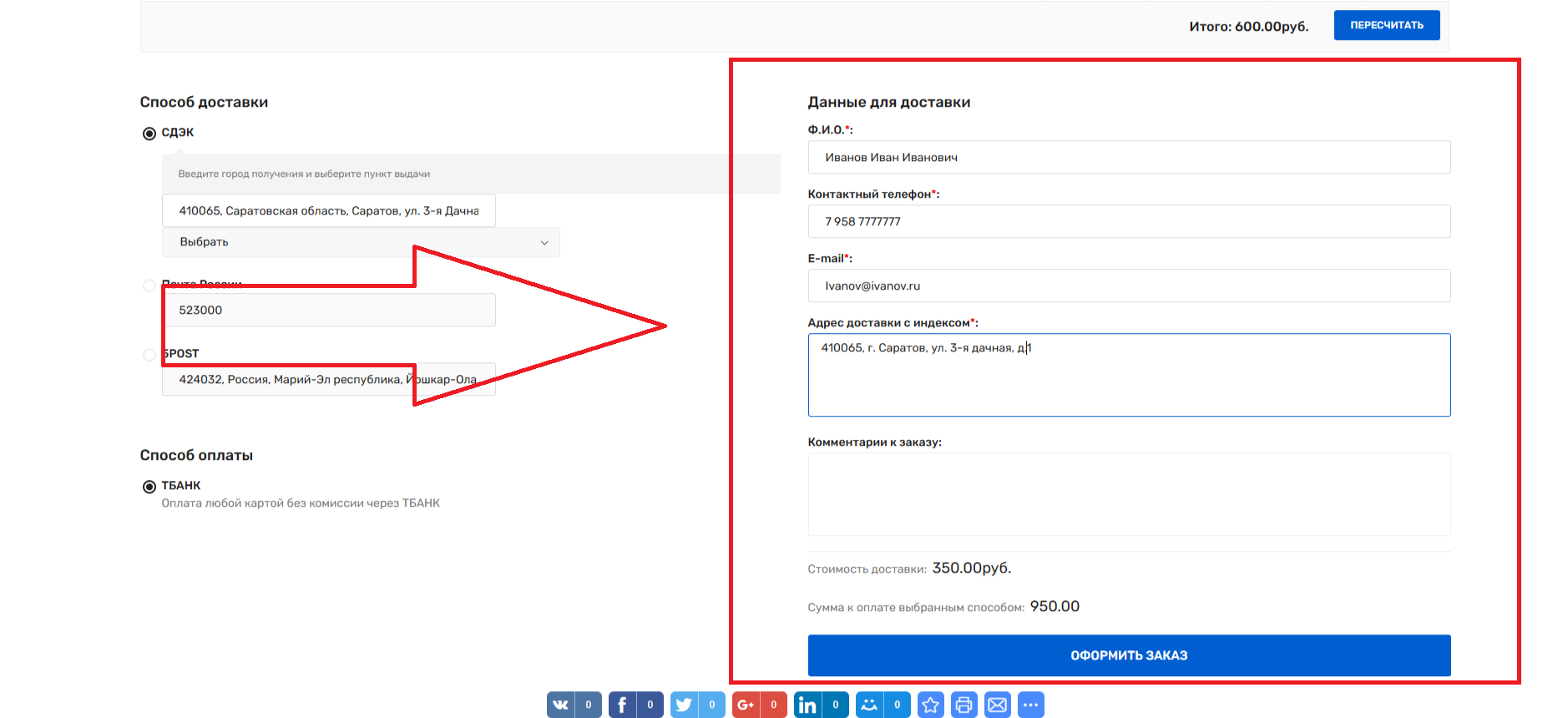Click the Ф.И.О. name field
Image resolution: width=1568 pixels, height=718 pixels.
pyautogui.click(x=1128, y=158)
